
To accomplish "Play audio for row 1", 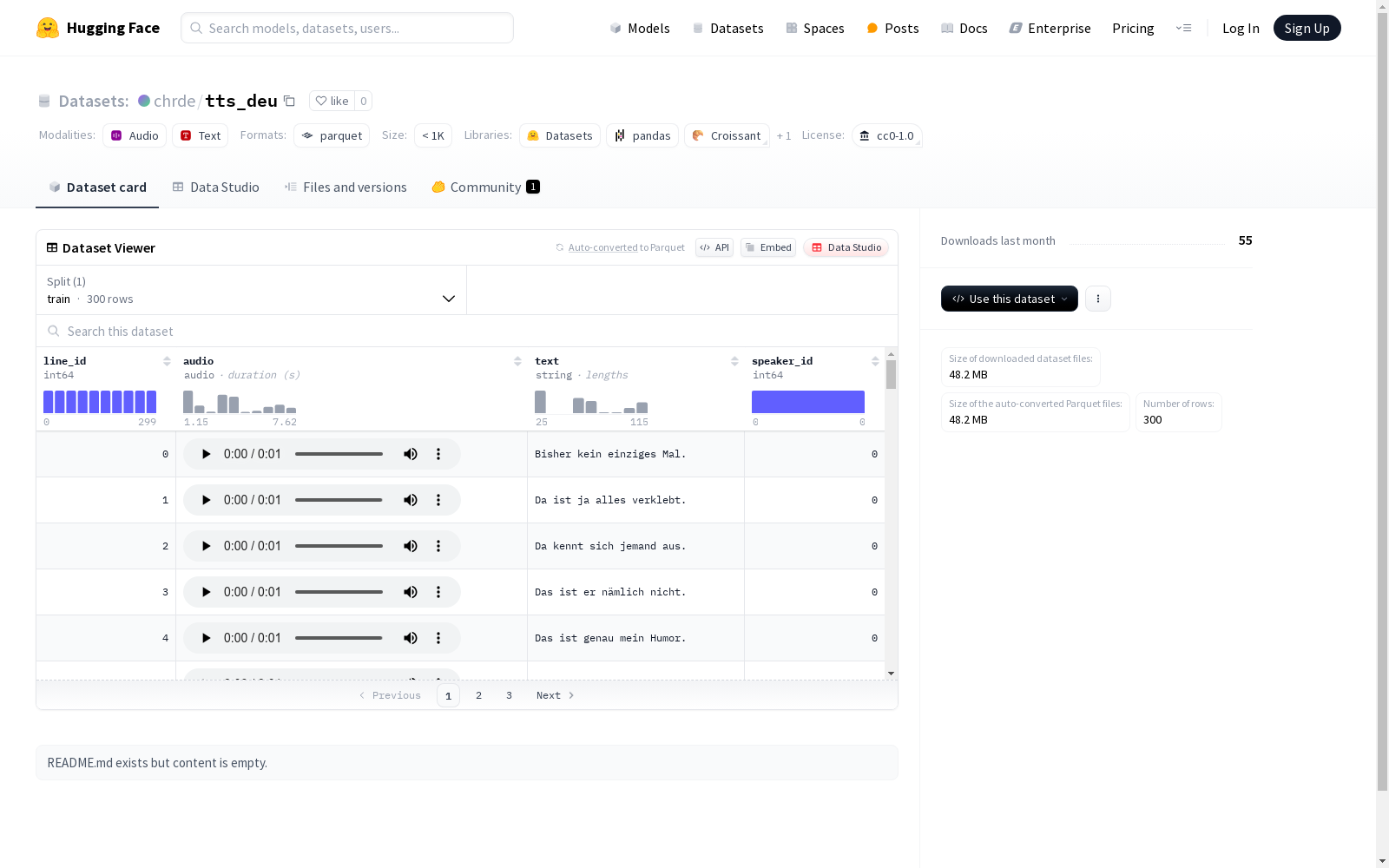I will 206,500.
